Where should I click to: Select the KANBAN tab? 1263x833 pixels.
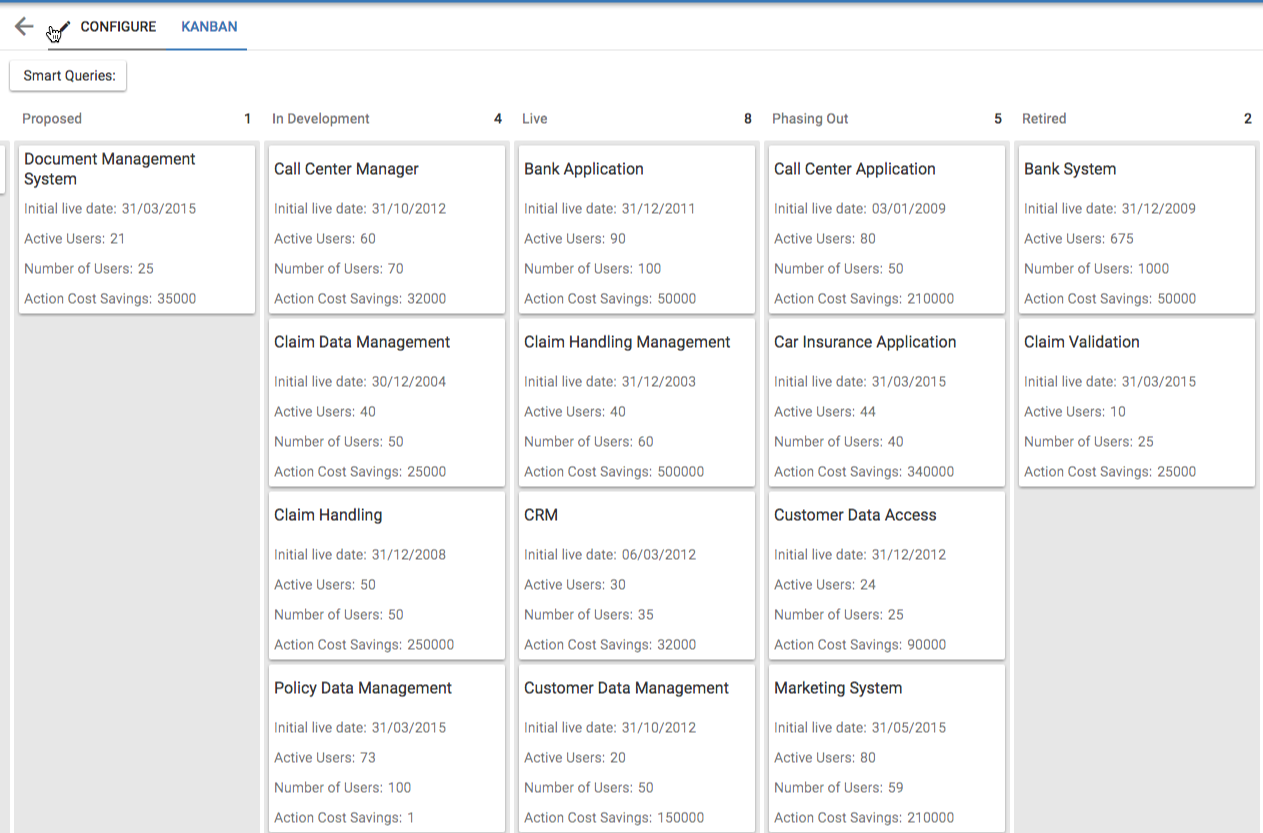[x=209, y=27]
